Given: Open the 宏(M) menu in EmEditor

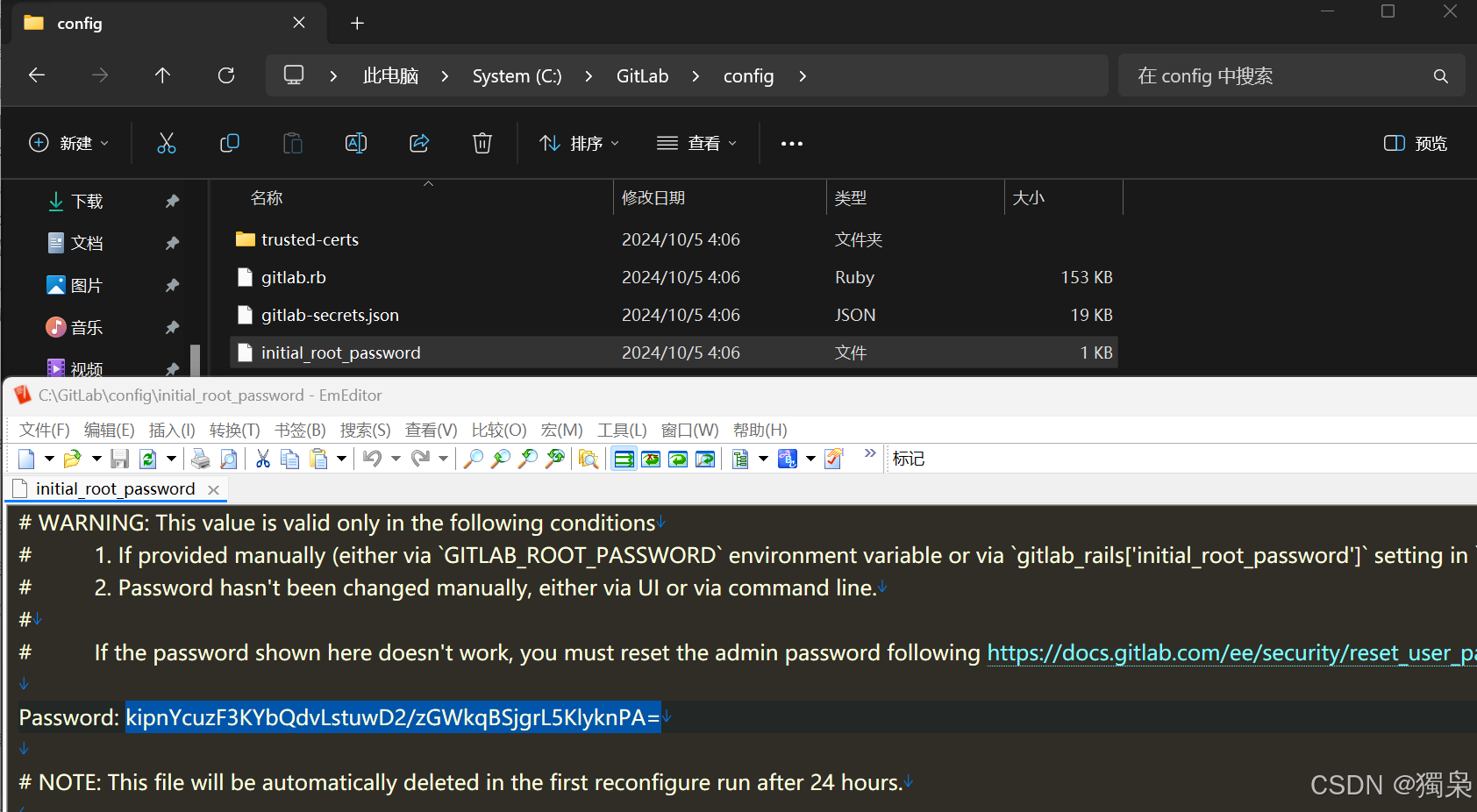Looking at the screenshot, I should pos(562,430).
